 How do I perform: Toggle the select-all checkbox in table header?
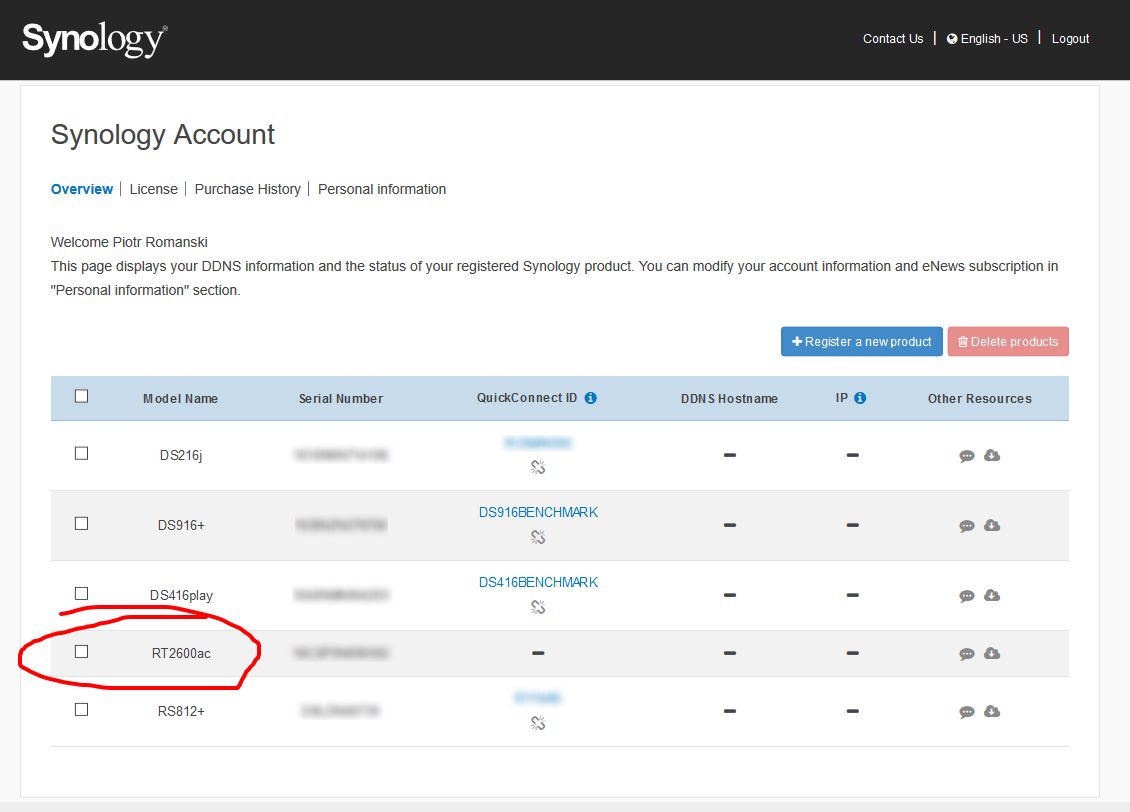pyautogui.click(x=81, y=396)
